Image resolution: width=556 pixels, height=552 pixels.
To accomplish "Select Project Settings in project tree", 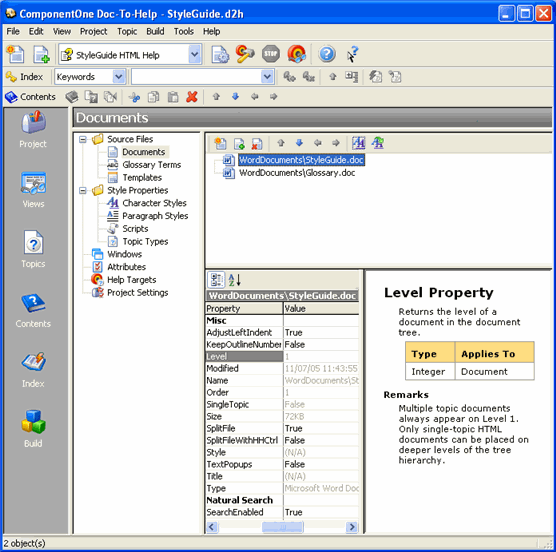I will [x=138, y=292].
